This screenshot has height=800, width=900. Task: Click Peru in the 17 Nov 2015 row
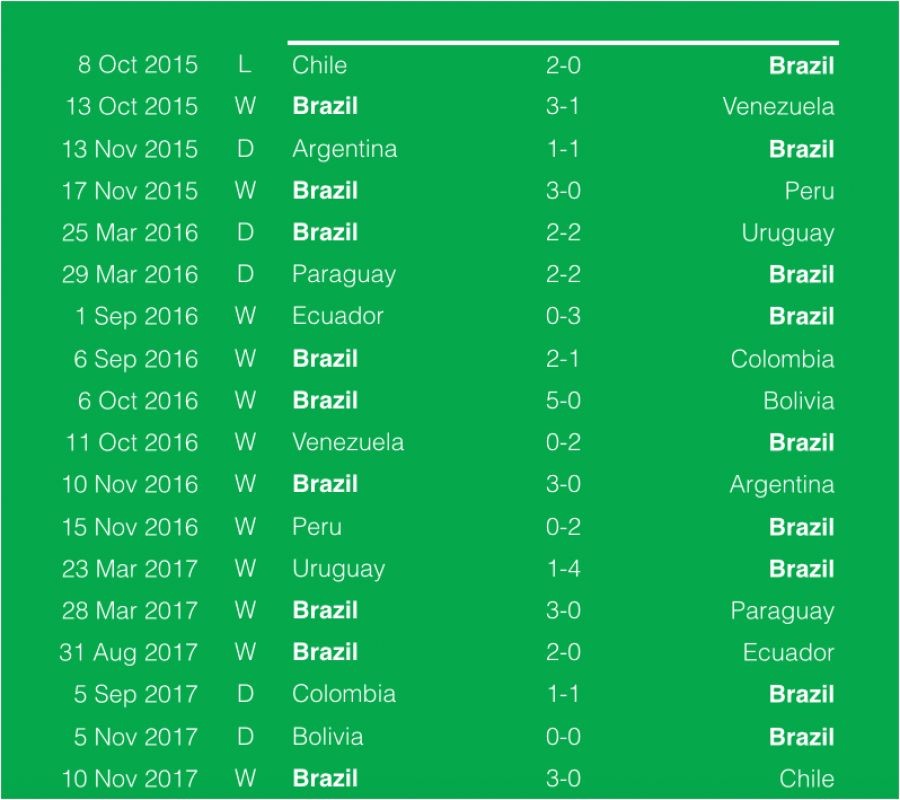(x=809, y=191)
